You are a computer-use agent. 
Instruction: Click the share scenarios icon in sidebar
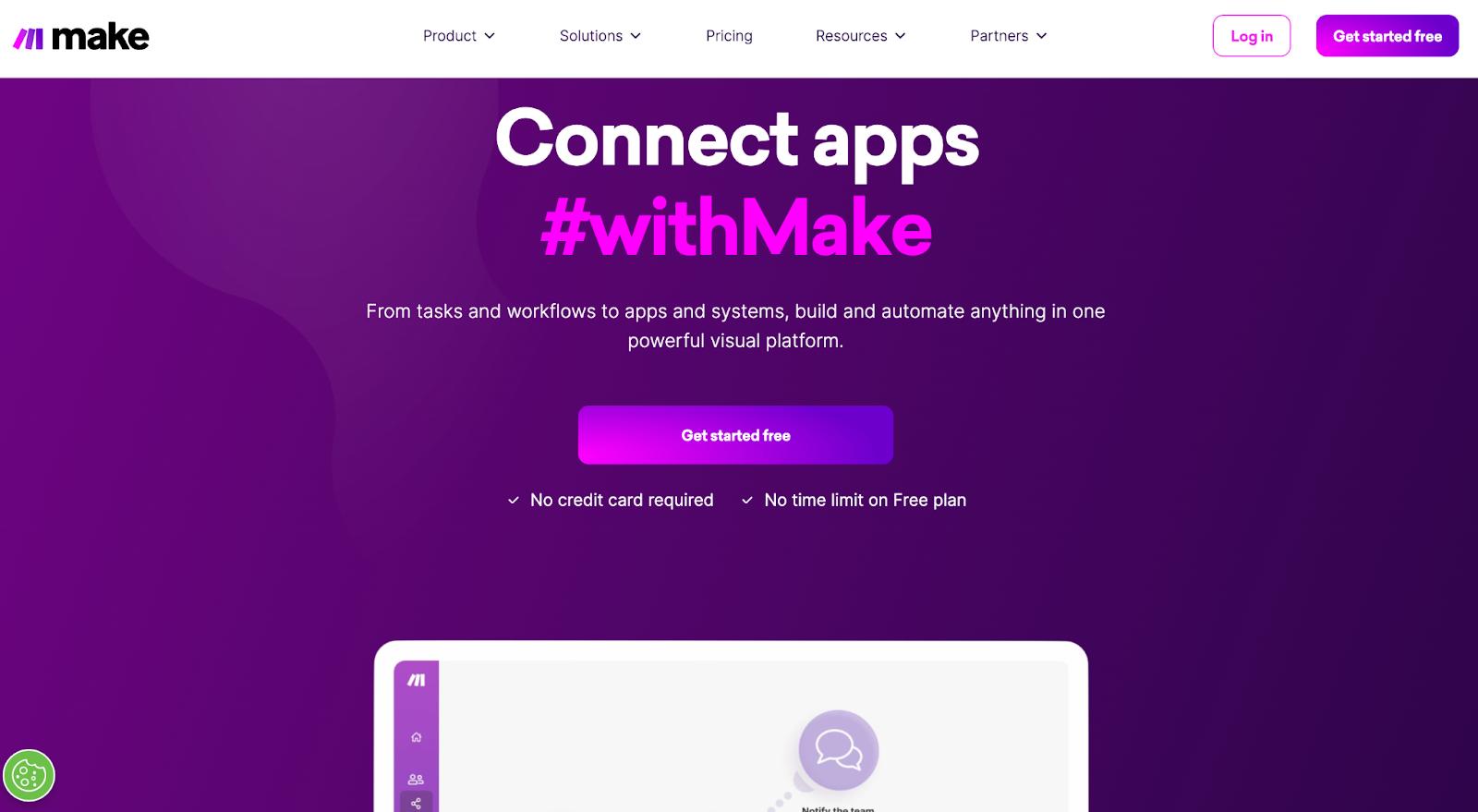pos(417,803)
